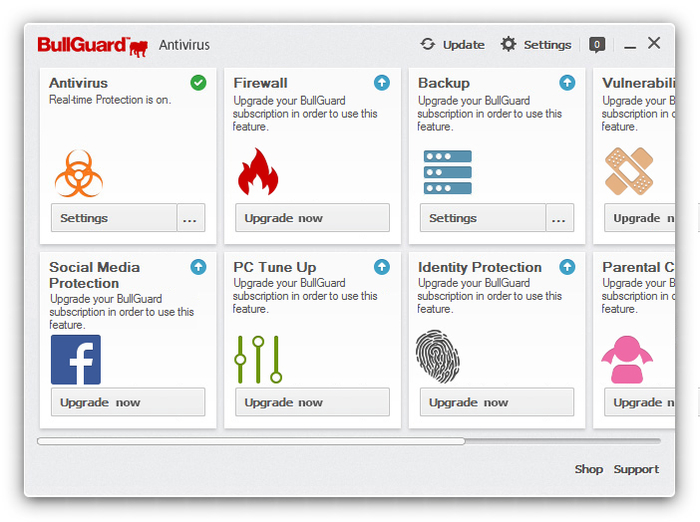Open the Support link
This screenshot has height=522, width=700.
click(636, 469)
